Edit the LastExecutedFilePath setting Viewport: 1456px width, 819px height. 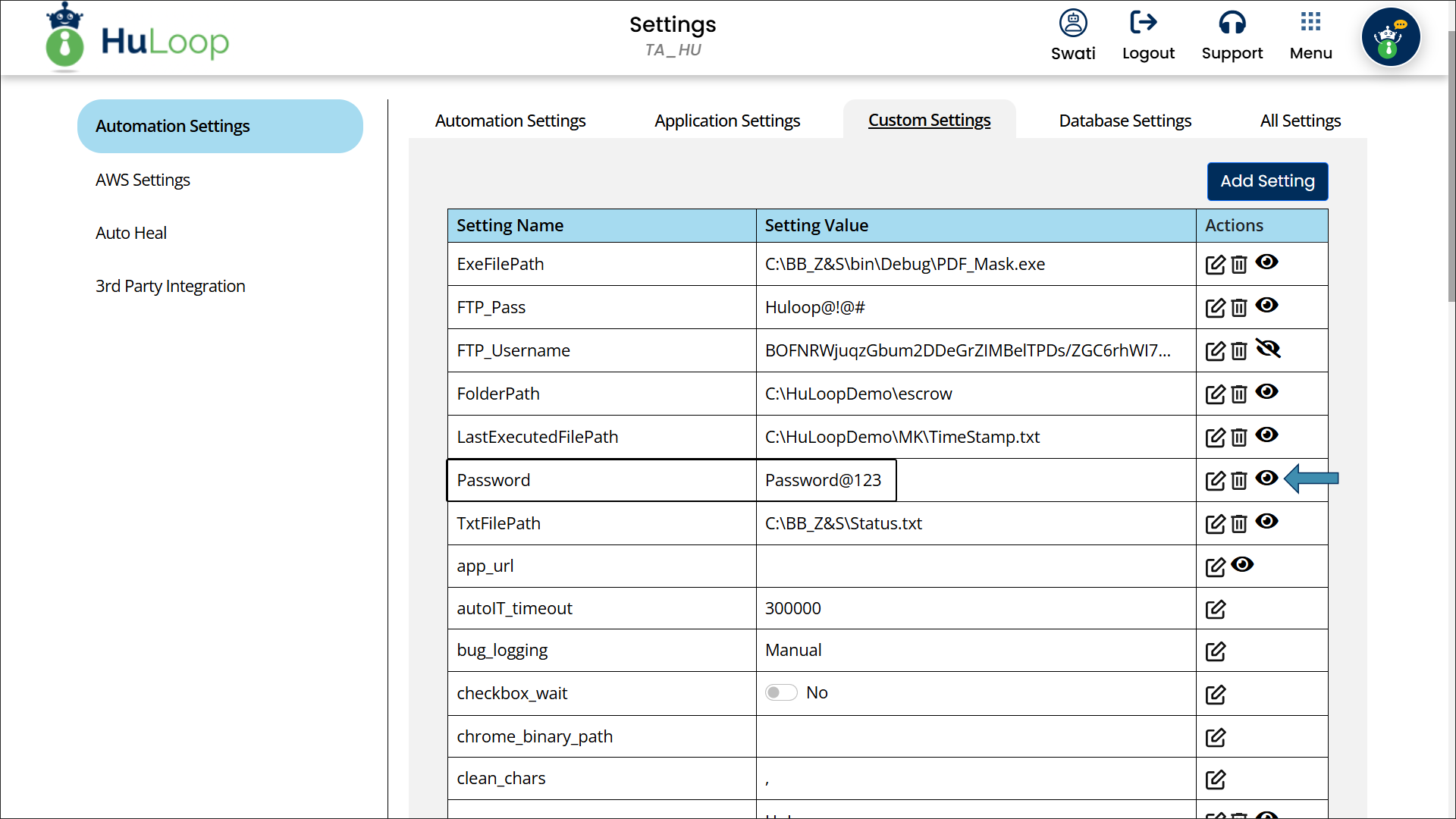[1215, 438]
